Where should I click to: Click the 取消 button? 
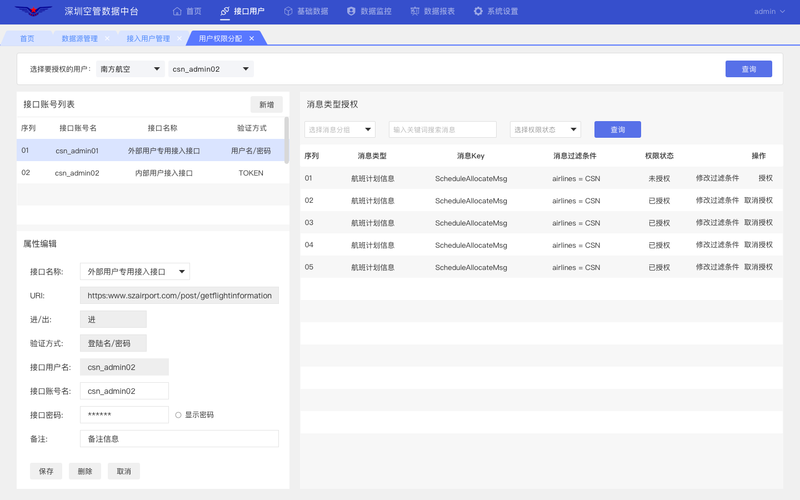123,471
